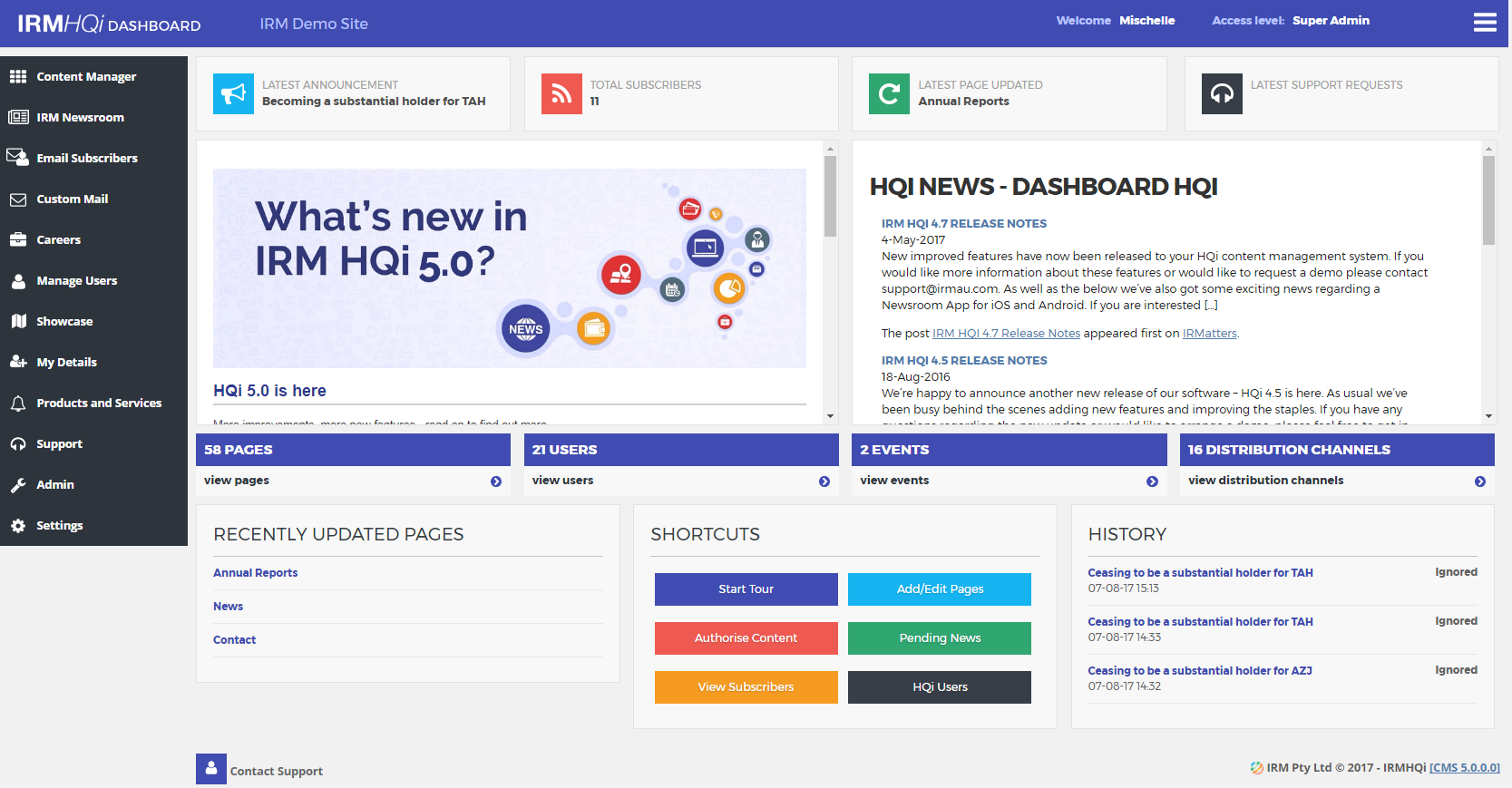Click the Latest Announcement title about TAH
Image resolution: width=1512 pixels, height=788 pixels.
click(374, 102)
